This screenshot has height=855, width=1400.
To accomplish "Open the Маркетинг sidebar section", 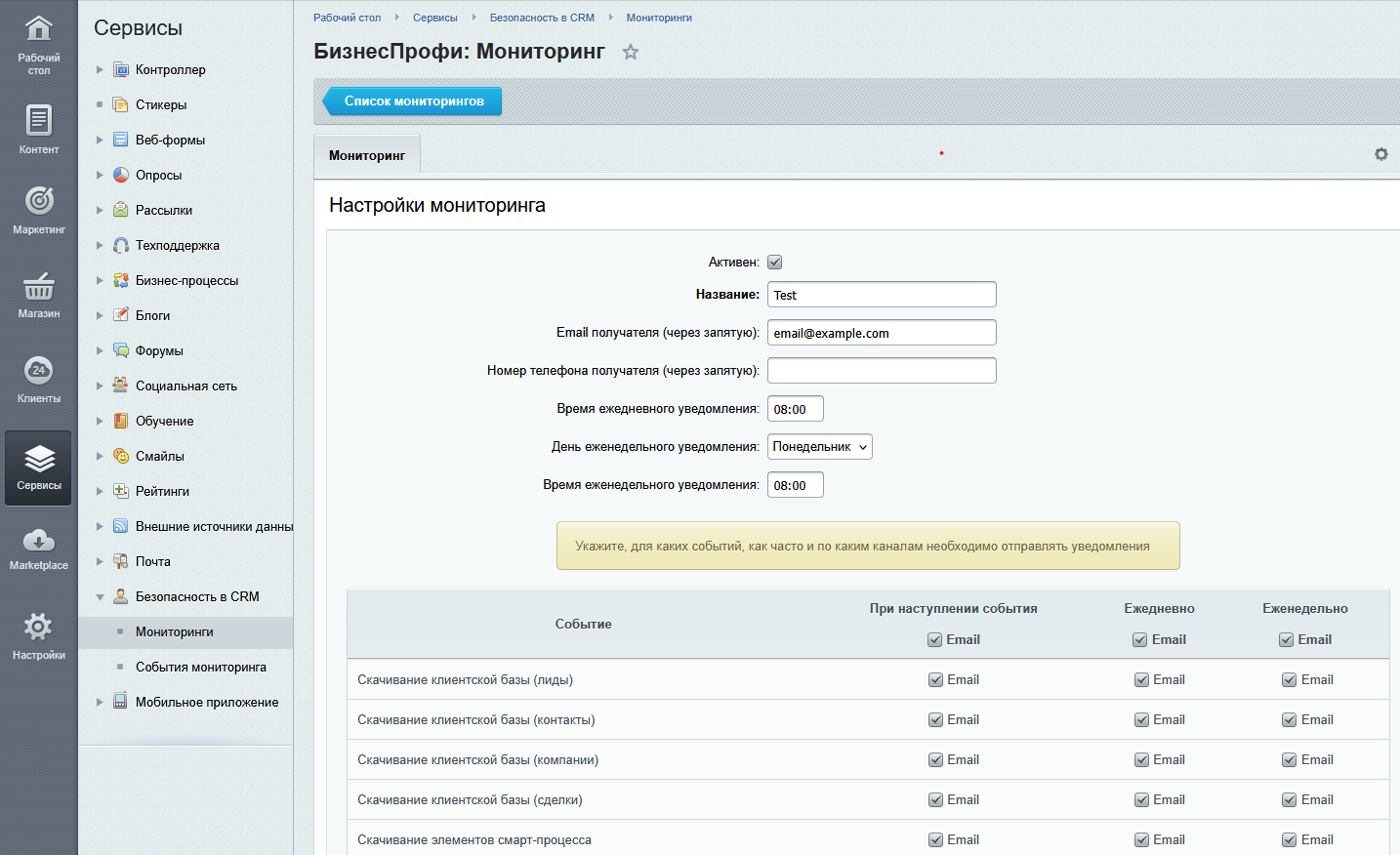I will [39, 210].
